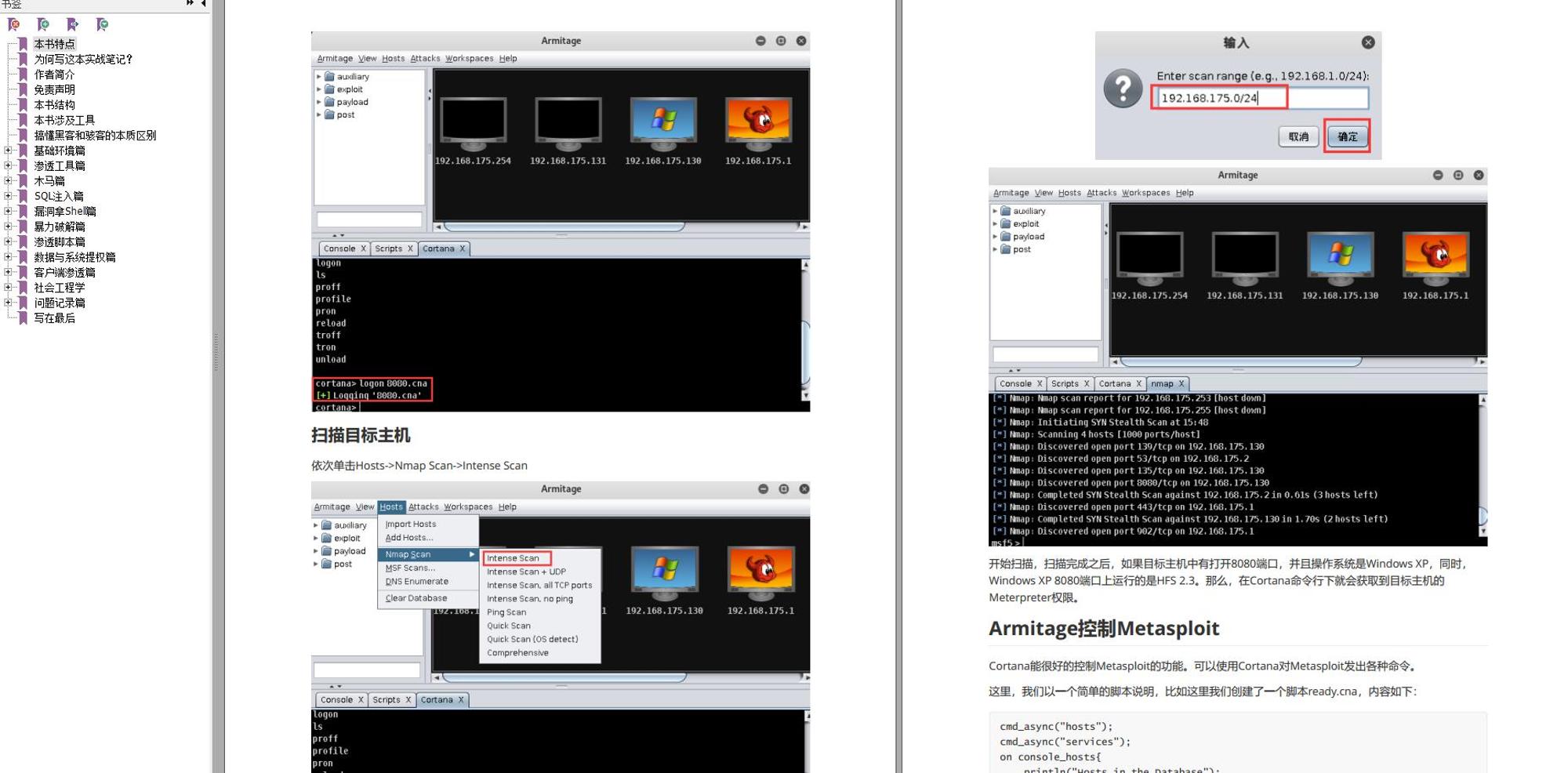Click exploit folder icon in top-left Armitage tree
This screenshot has height=773, width=1568.
coord(330,89)
